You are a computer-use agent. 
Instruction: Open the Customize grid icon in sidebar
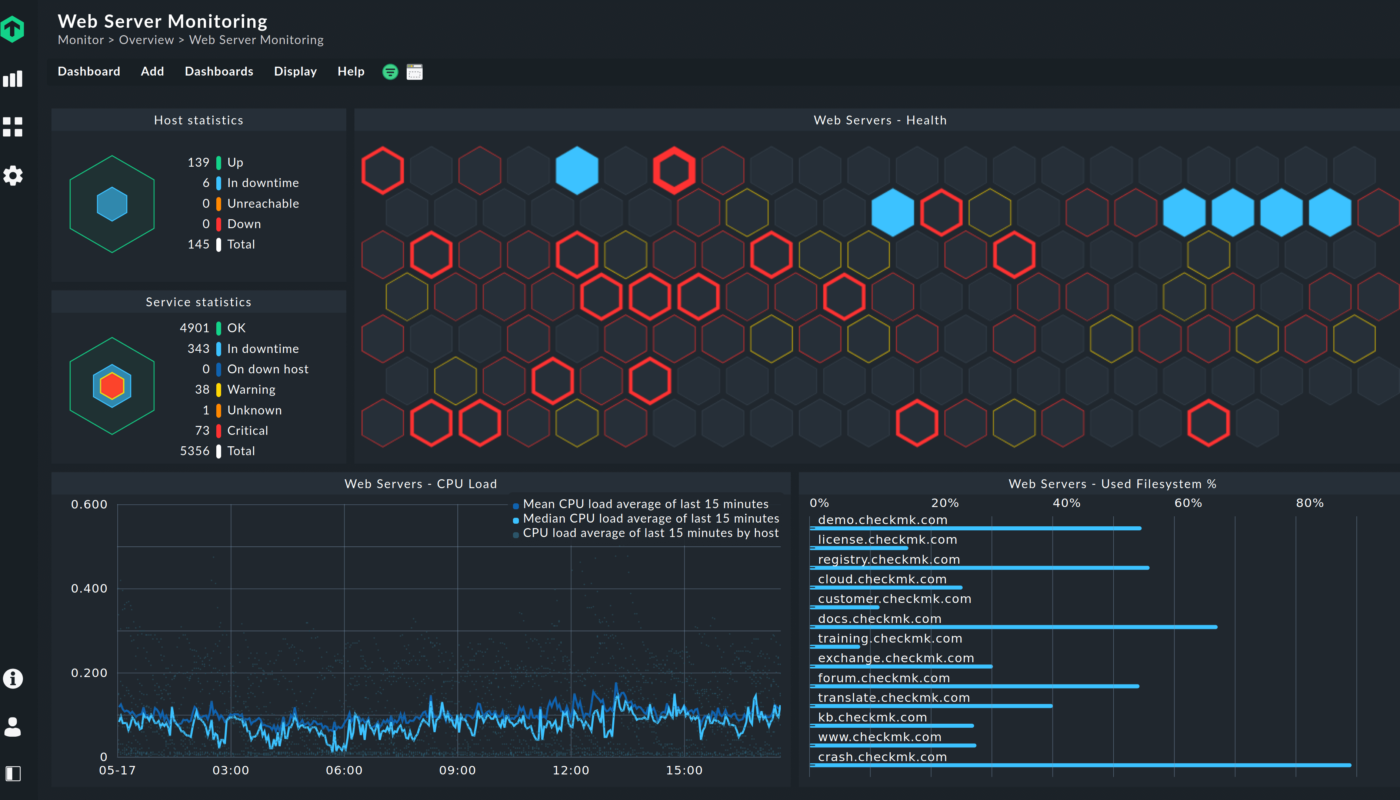pos(12,127)
